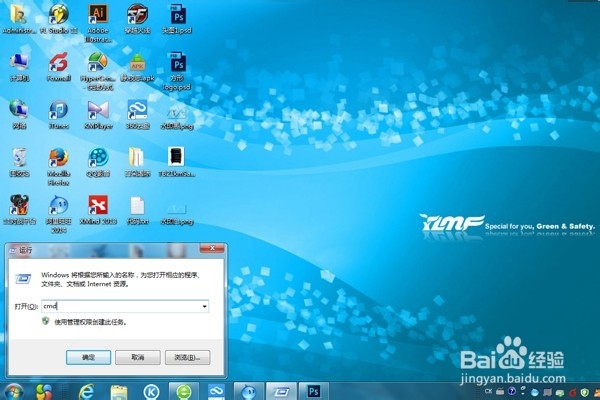Switch to the green 360 browser taskbar button
Screen dimensions: 600x400
click(184, 392)
